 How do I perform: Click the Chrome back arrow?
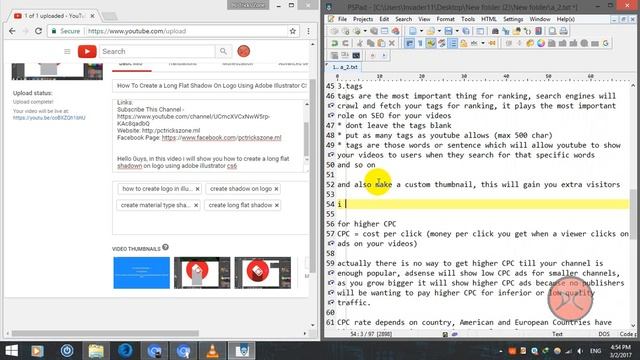(x=12, y=31)
